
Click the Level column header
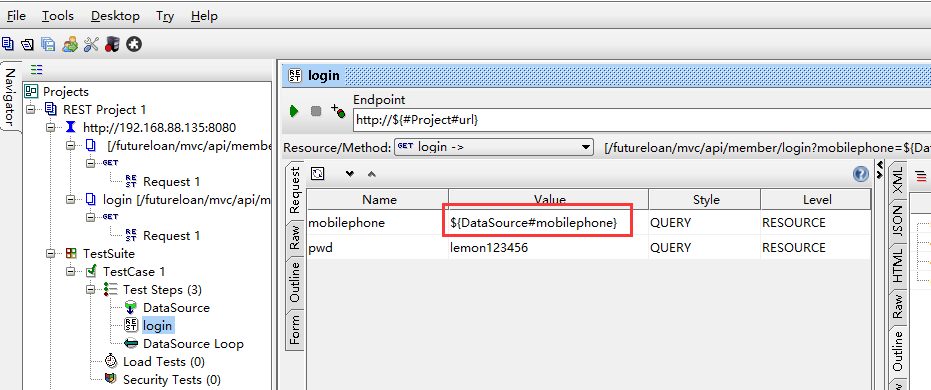pyautogui.click(x=815, y=199)
